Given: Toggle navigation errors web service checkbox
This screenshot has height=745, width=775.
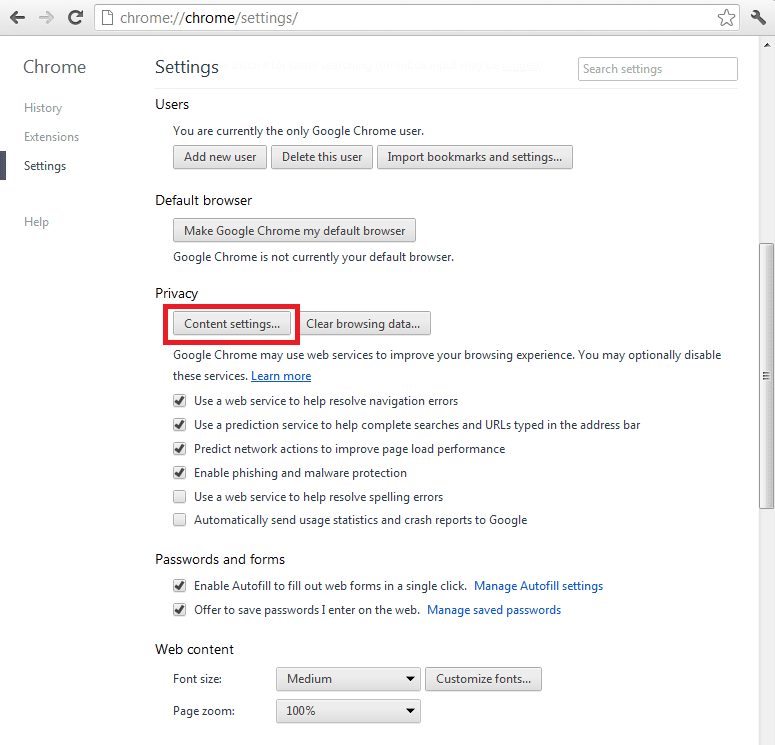Looking at the screenshot, I should 179,400.
